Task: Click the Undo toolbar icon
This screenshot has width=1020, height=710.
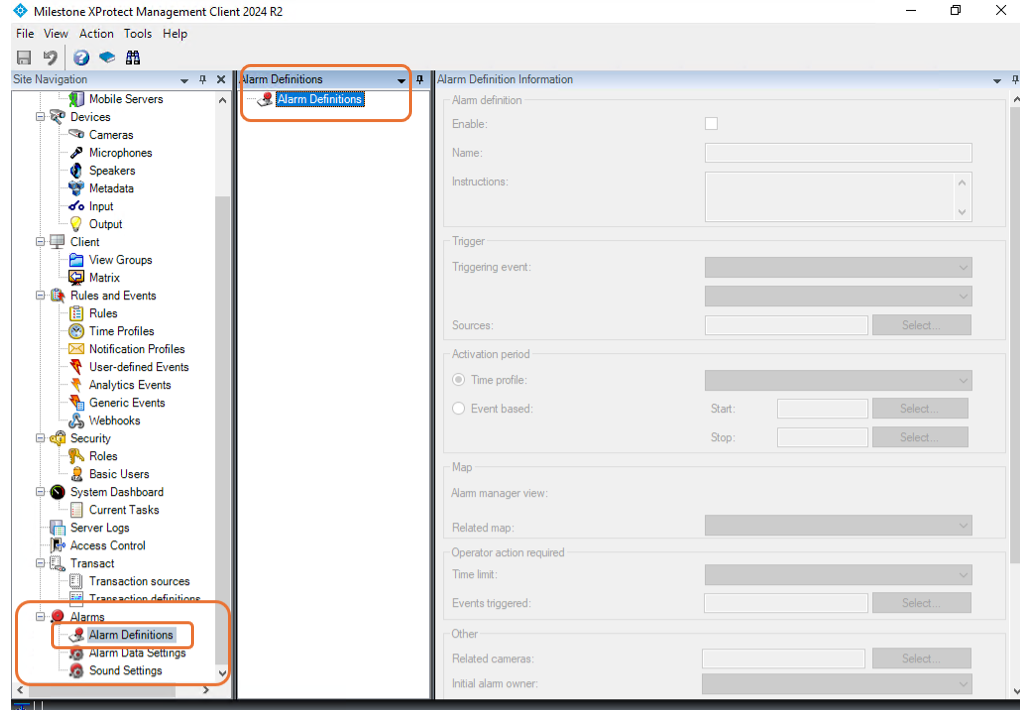Action: (x=50, y=57)
